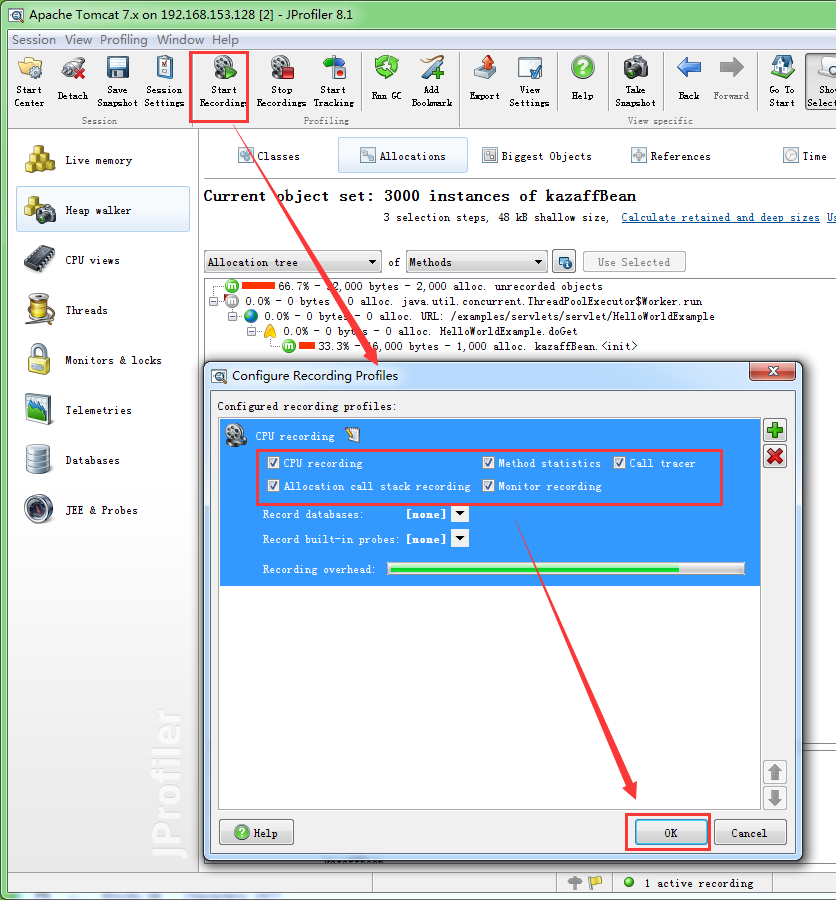Image resolution: width=836 pixels, height=900 pixels.
Task: Switch to the Biggest Objects tab
Action: pyautogui.click(x=537, y=156)
